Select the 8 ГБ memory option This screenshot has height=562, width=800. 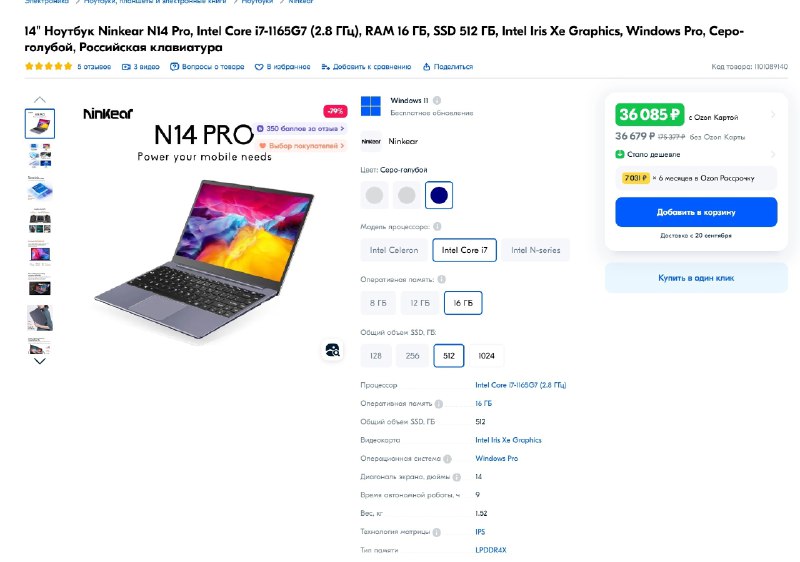tap(378, 303)
